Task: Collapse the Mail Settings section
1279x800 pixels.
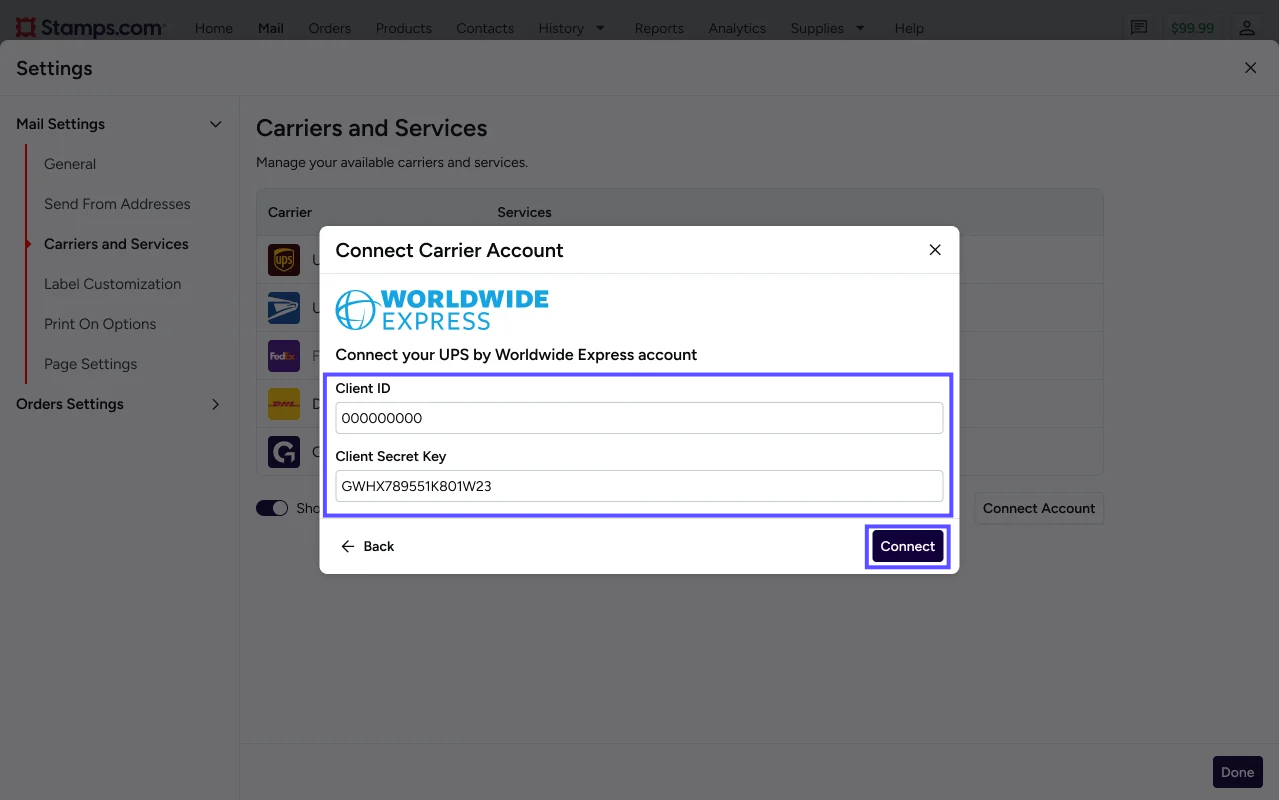Action: 215,124
